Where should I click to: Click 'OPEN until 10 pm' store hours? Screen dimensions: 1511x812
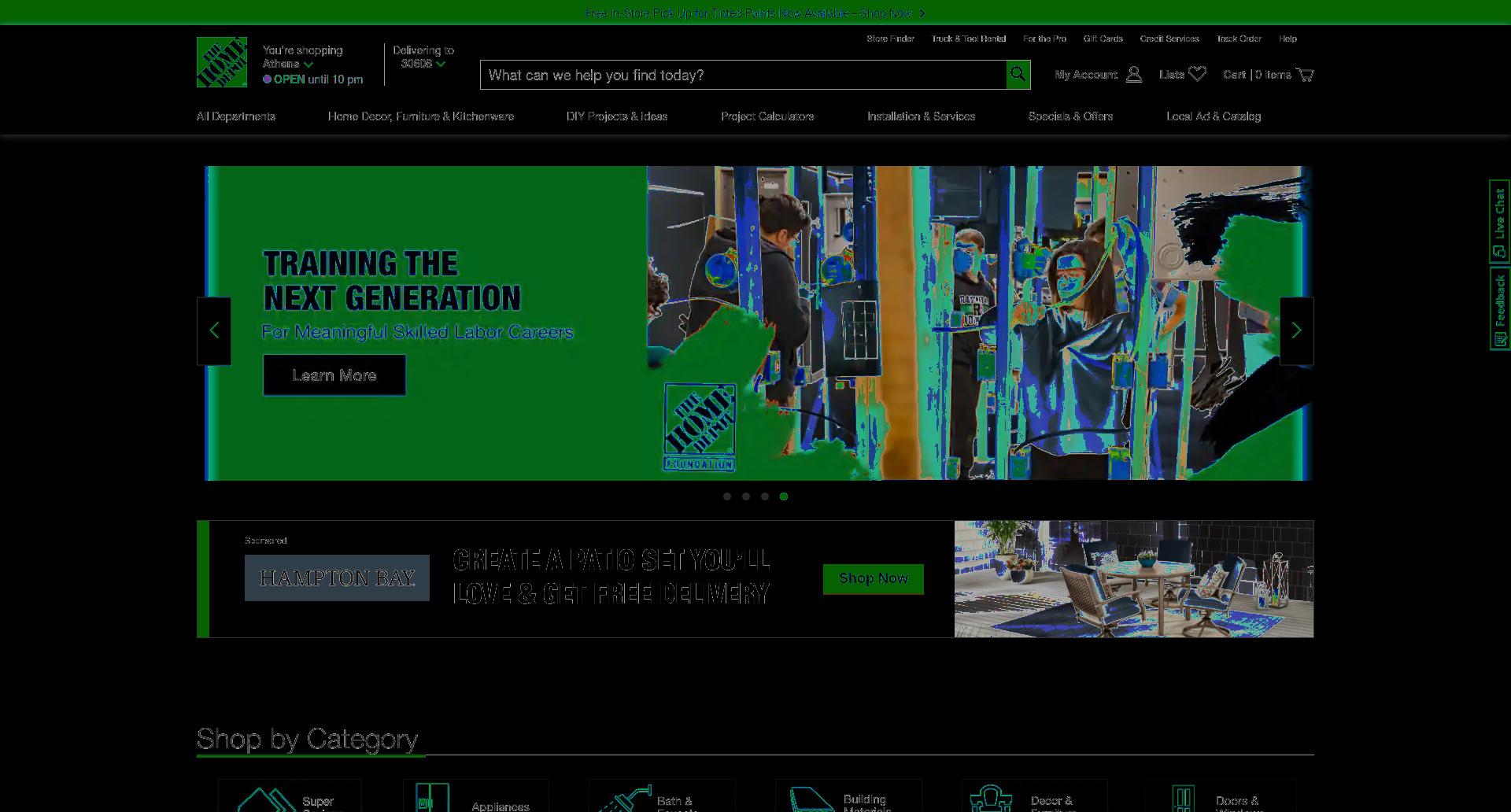tap(313, 79)
